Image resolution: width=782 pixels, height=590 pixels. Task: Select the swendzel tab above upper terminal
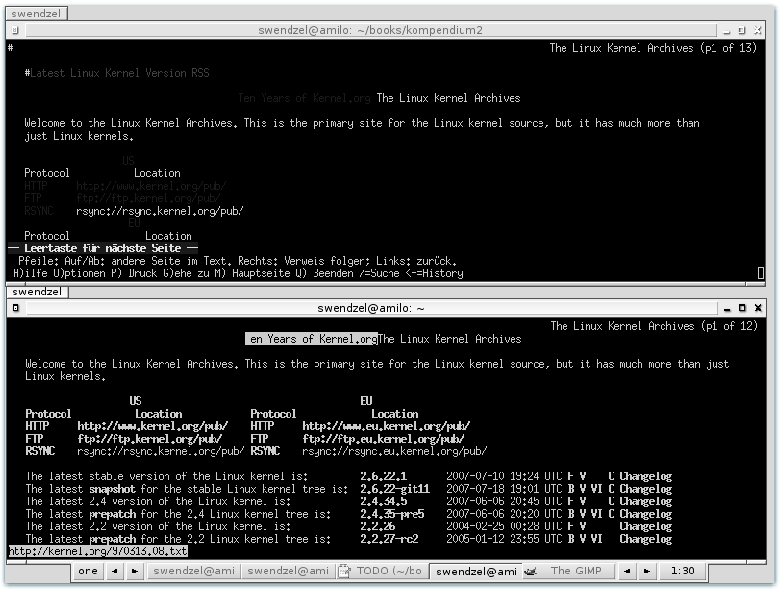pyautogui.click(x=37, y=15)
